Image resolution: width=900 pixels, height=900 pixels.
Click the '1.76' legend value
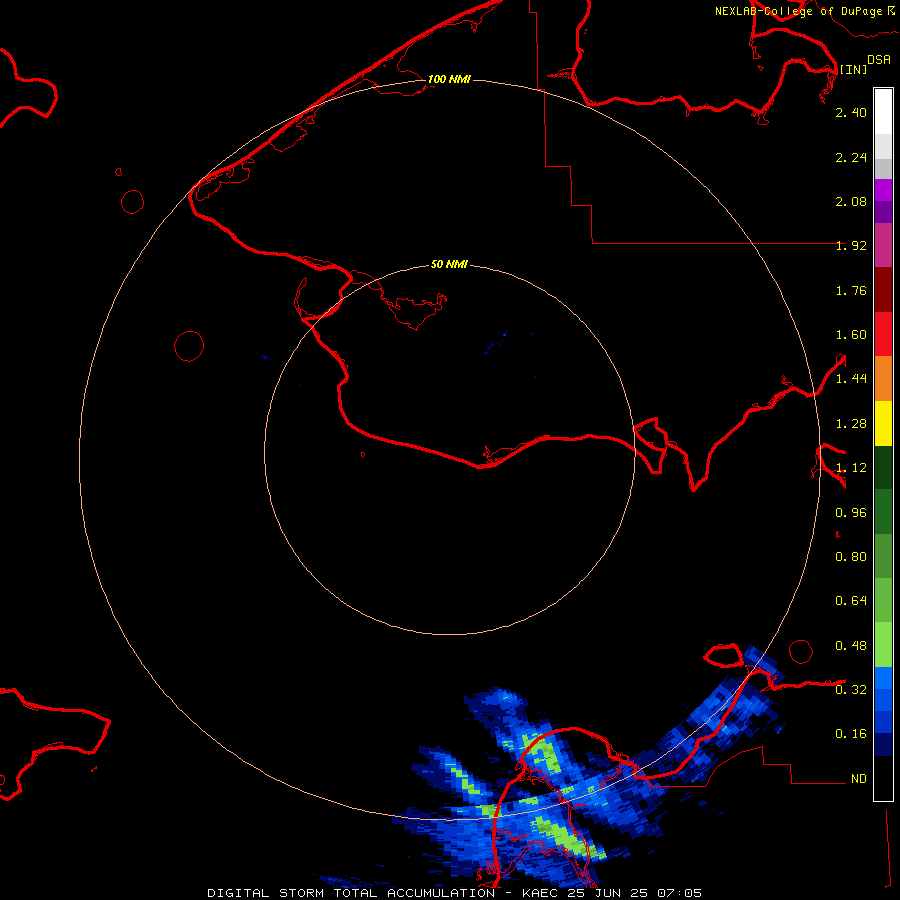click(851, 290)
